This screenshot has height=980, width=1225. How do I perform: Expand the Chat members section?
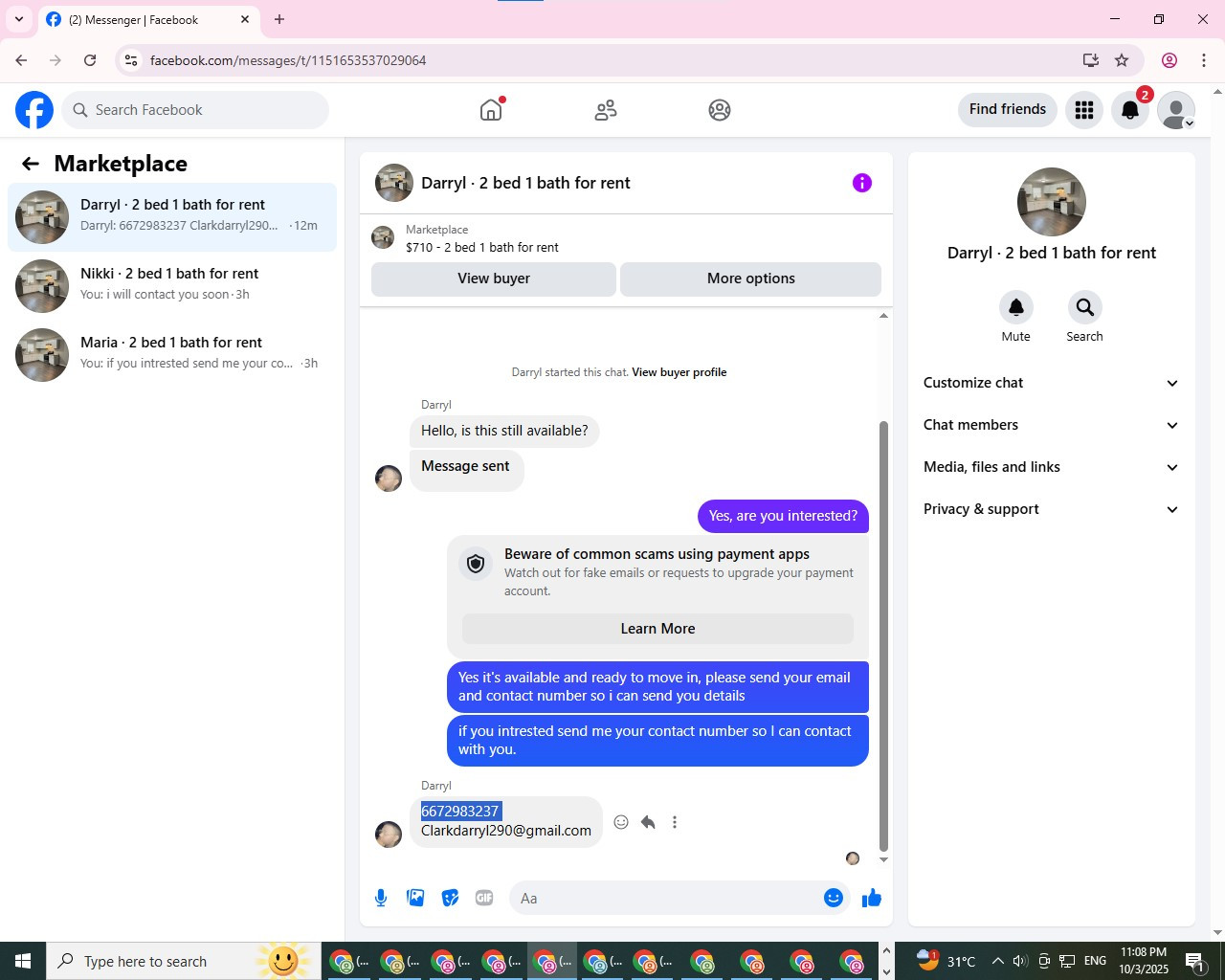[x=1051, y=425]
